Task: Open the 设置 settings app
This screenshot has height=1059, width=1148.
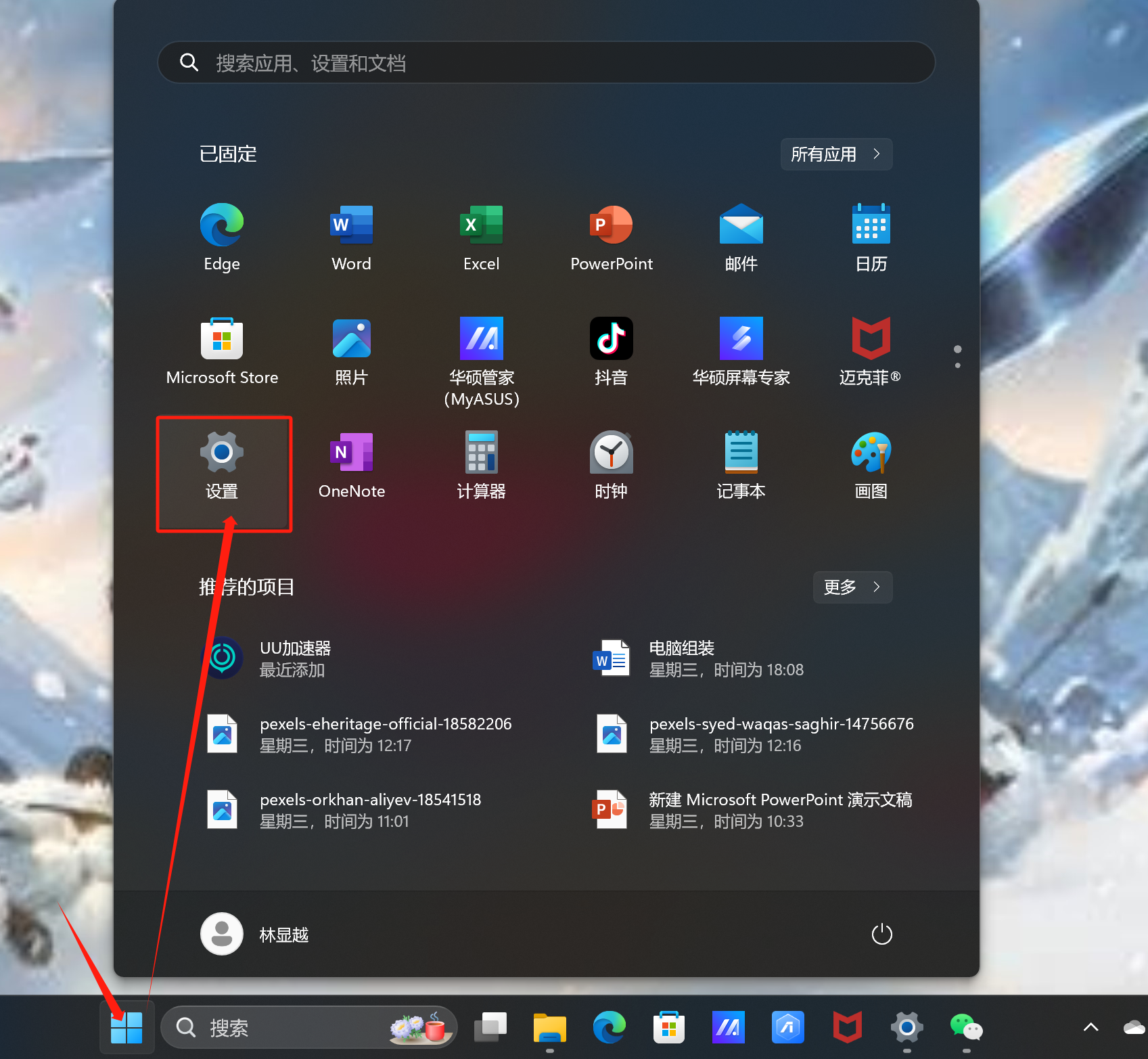Action: [x=222, y=465]
